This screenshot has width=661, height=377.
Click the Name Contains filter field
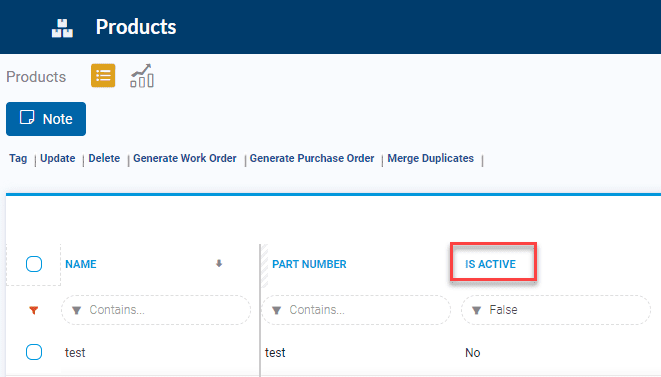pyautogui.click(x=156, y=310)
